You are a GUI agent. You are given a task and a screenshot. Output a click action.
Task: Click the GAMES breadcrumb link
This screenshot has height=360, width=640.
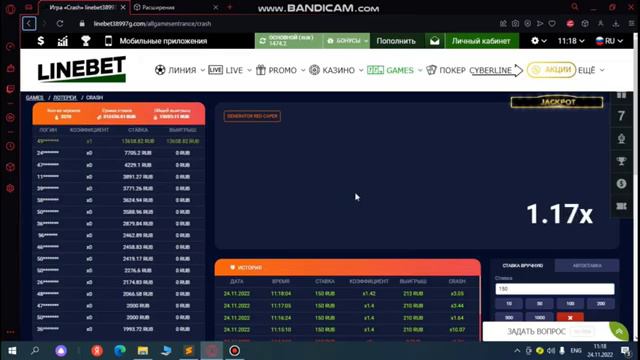[x=35, y=98]
